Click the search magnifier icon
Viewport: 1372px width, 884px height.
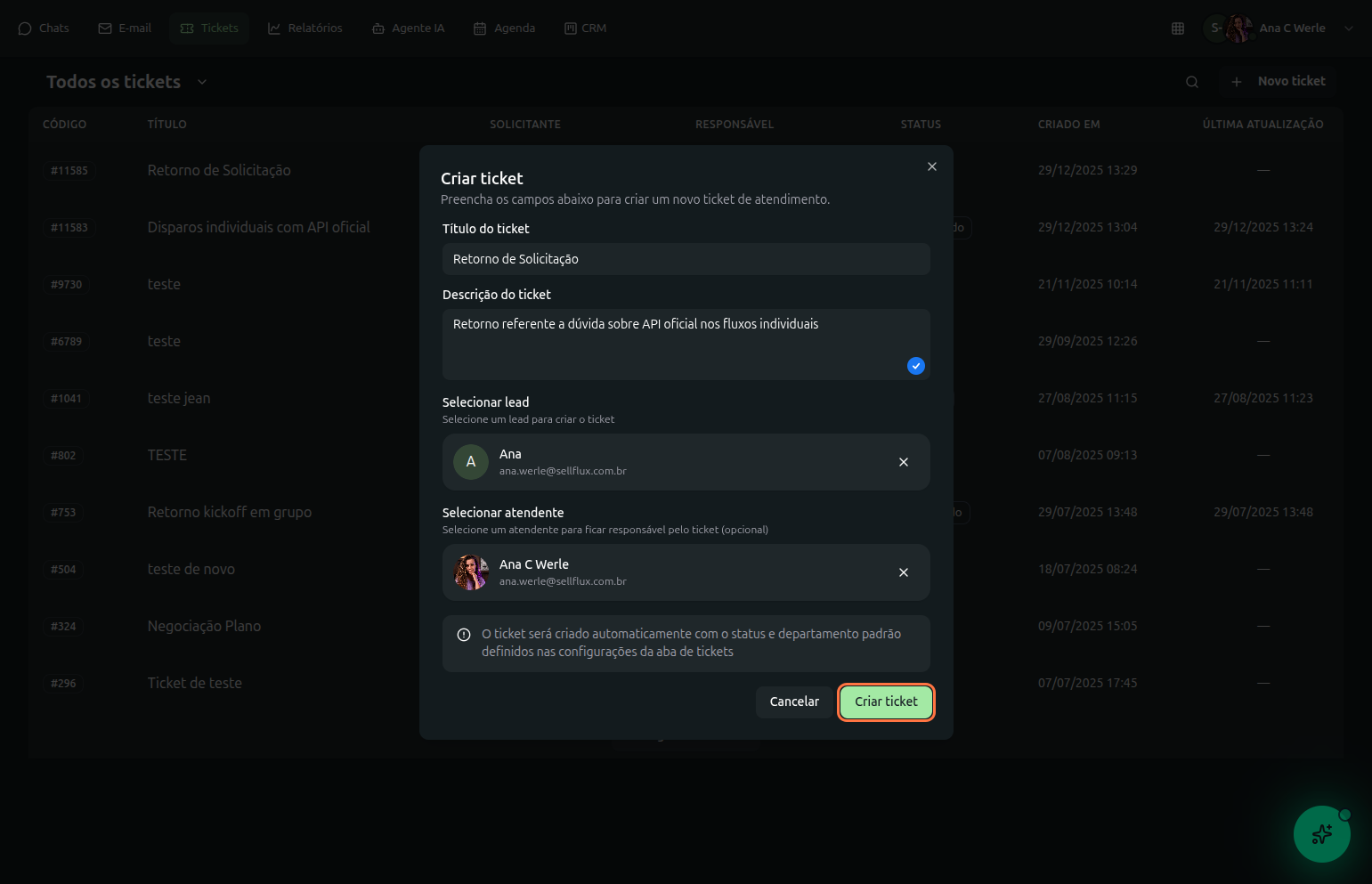[x=1191, y=82]
